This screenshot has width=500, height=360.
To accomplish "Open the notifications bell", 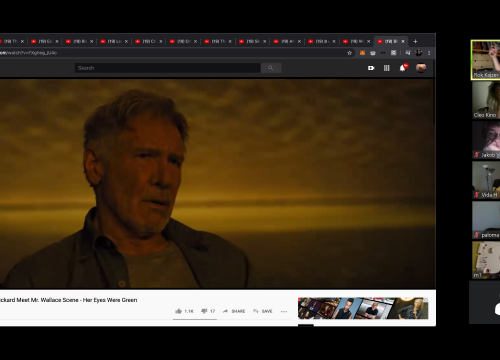I will (403, 68).
